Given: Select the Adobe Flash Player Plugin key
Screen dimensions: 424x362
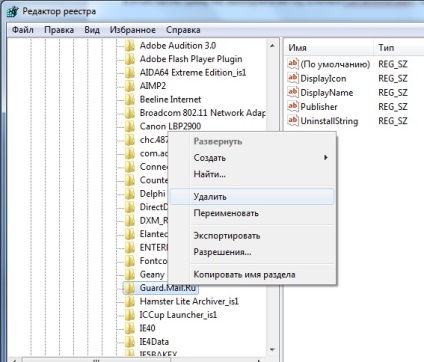Looking at the screenshot, I should click(x=191, y=59).
